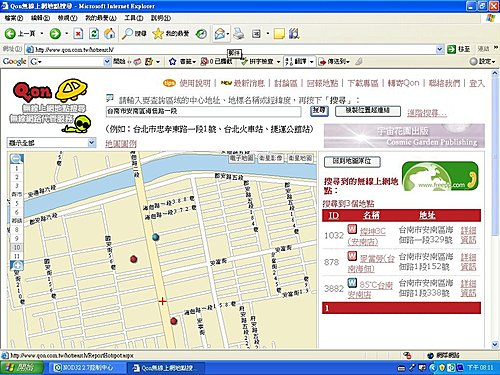
Task: Expand the 顯示全部 category dropdown
Action: (91, 143)
